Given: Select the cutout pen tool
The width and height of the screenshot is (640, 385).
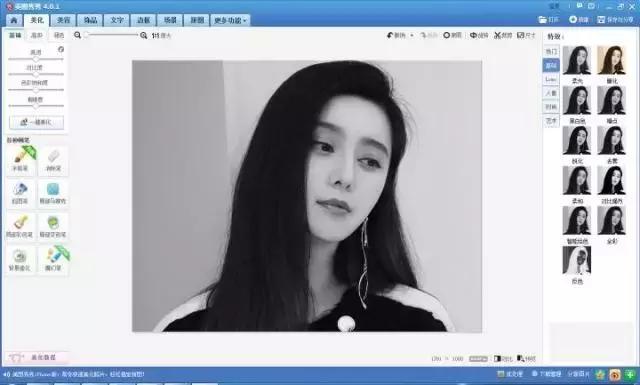Looking at the screenshot, I should [20, 193].
